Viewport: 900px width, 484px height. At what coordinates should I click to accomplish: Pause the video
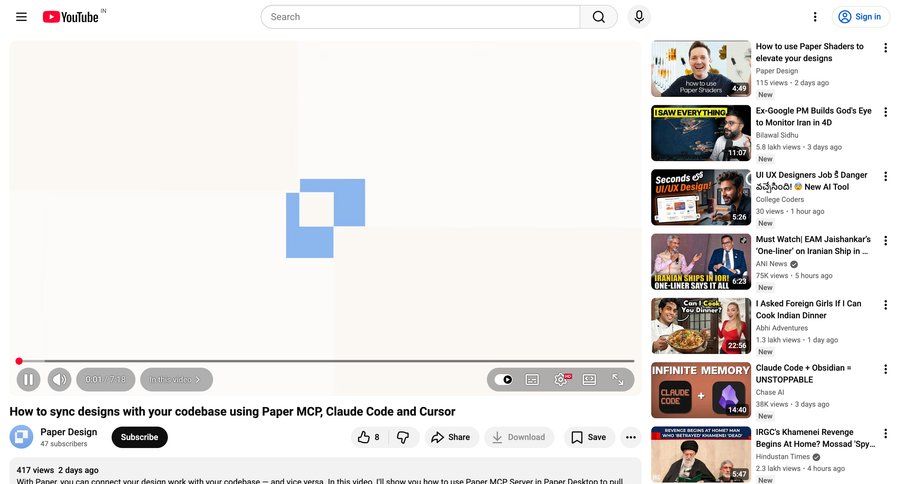point(28,379)
